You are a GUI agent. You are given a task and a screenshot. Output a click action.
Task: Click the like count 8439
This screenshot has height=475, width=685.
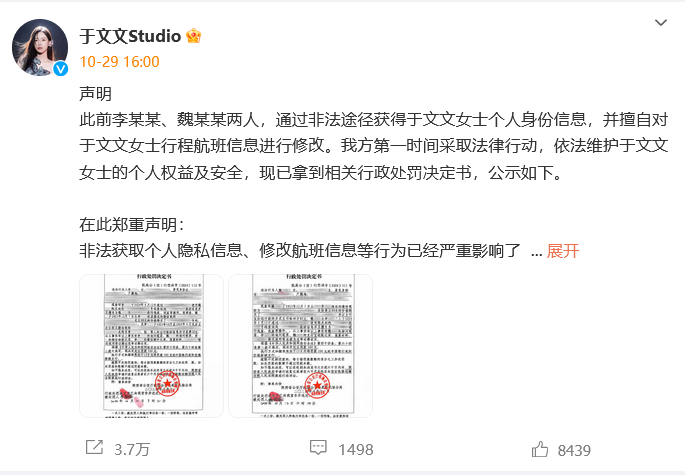tap(574, 451)
